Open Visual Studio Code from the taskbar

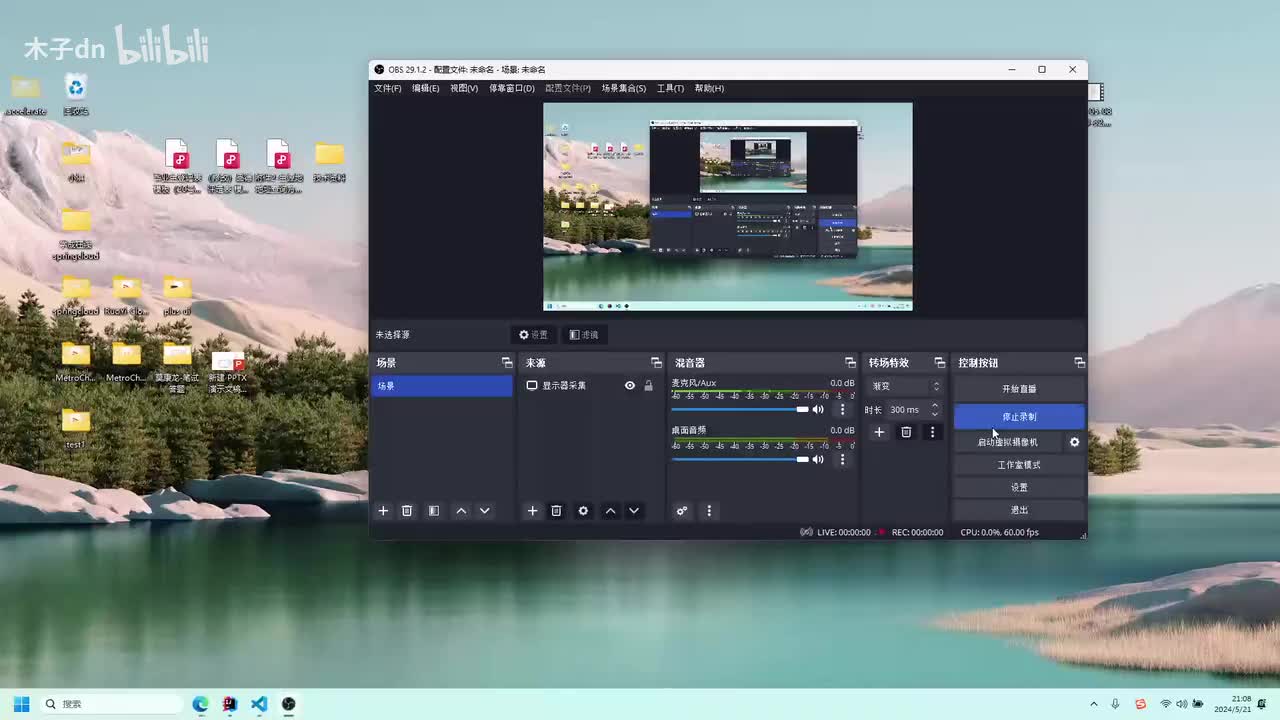pyautogui.click(x=259, y=704)
